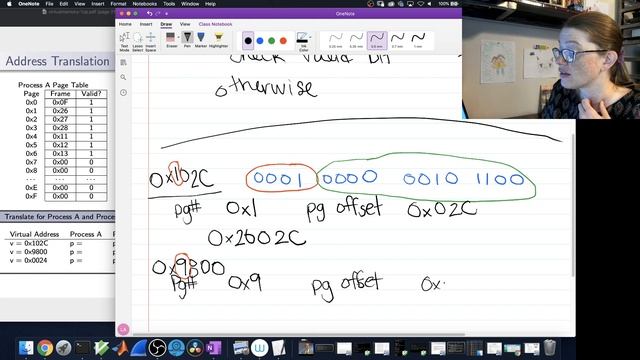
Task: Select the Eraser tool
Action: tap(171, 40)
